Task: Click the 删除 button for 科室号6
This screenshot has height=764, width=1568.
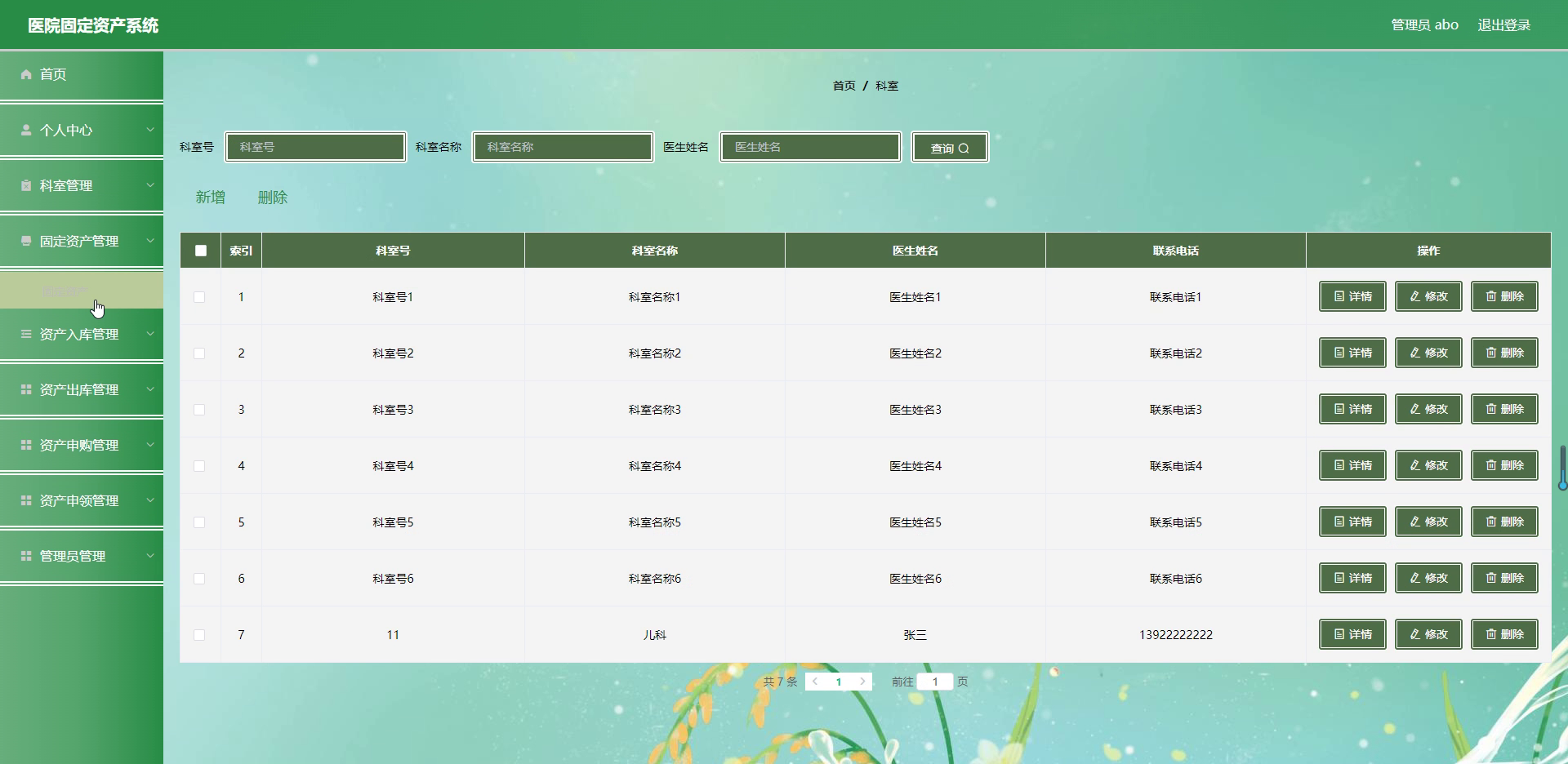Action: pyautogui.click(x=1504, y=578)
